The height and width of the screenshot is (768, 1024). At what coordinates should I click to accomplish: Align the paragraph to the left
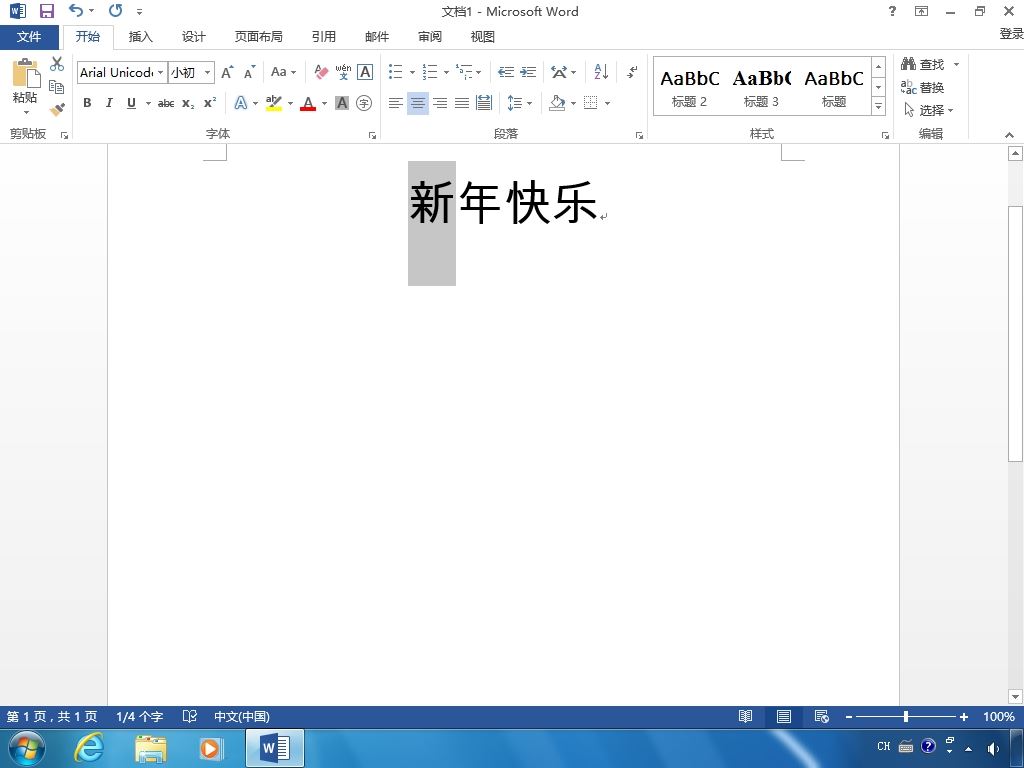tap(395, 103)
